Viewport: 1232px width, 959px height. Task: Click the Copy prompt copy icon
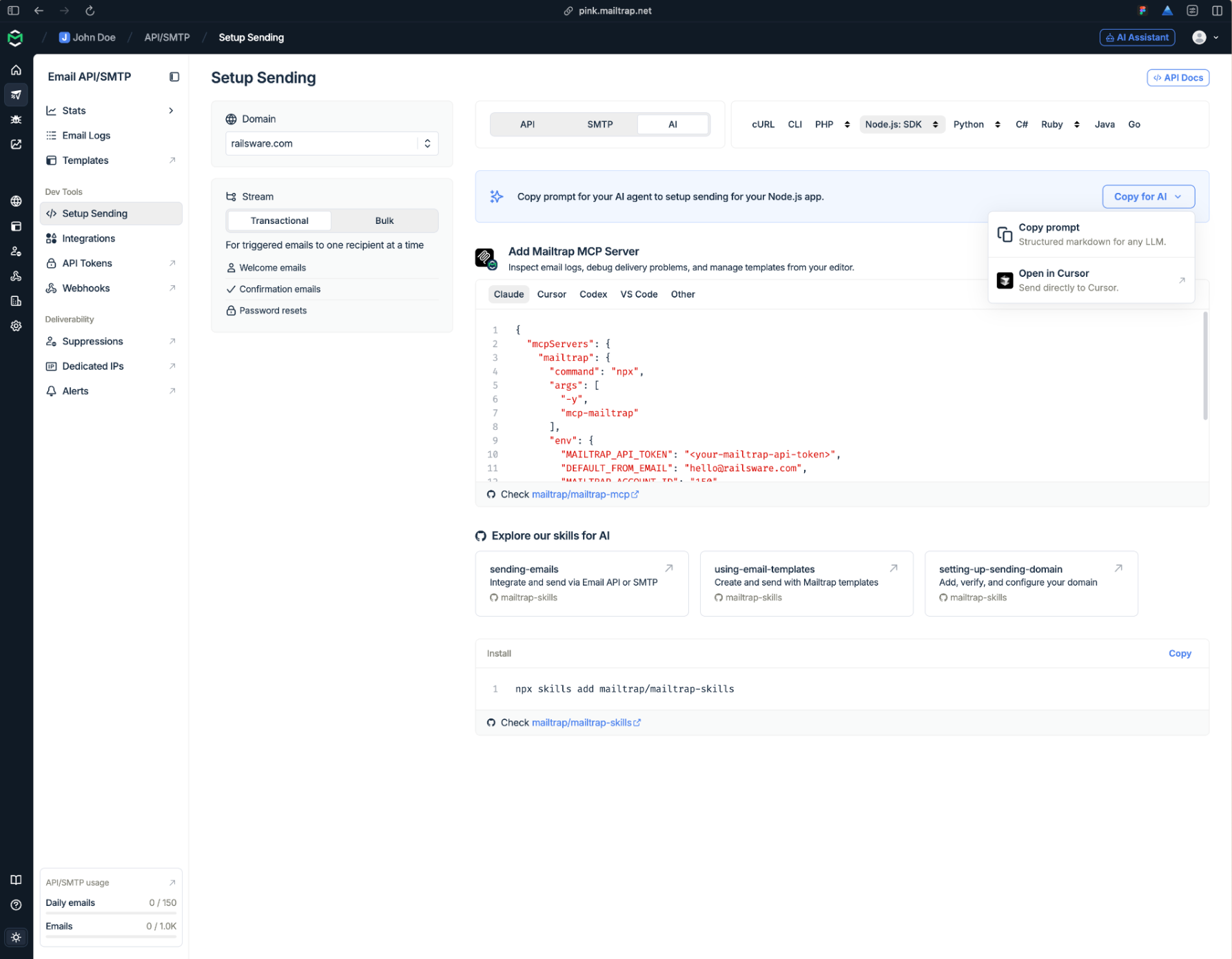[1005, 234]
